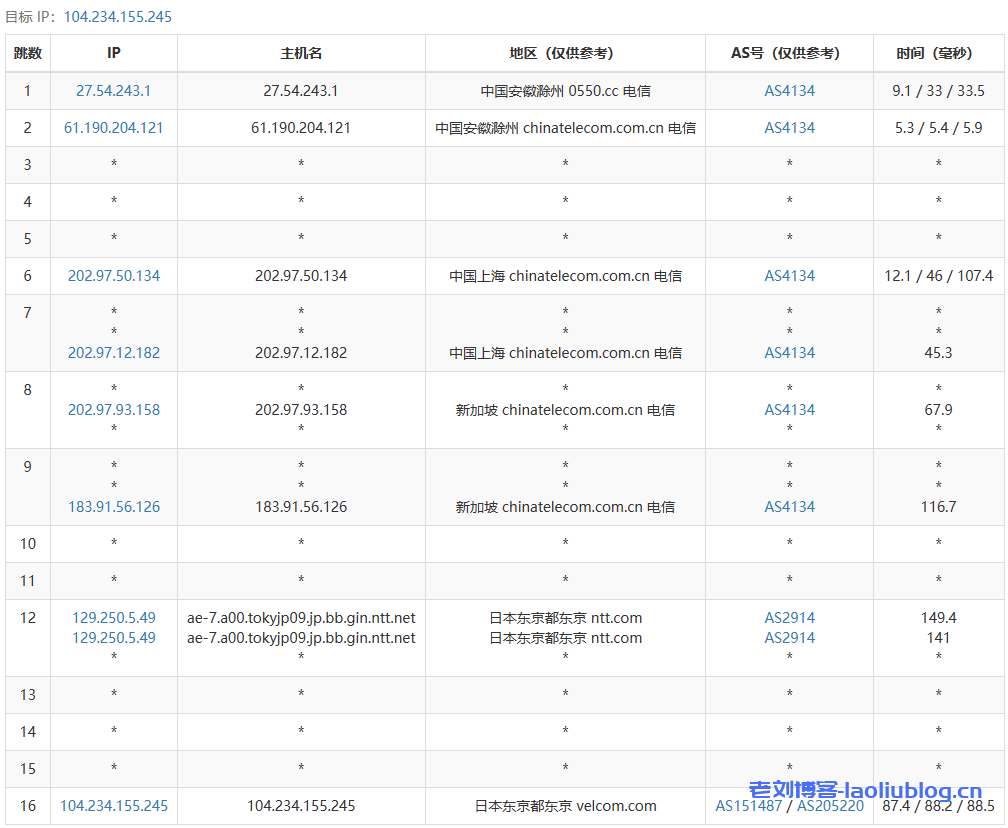Open AS151487 link on hop 16

(744, 805)
